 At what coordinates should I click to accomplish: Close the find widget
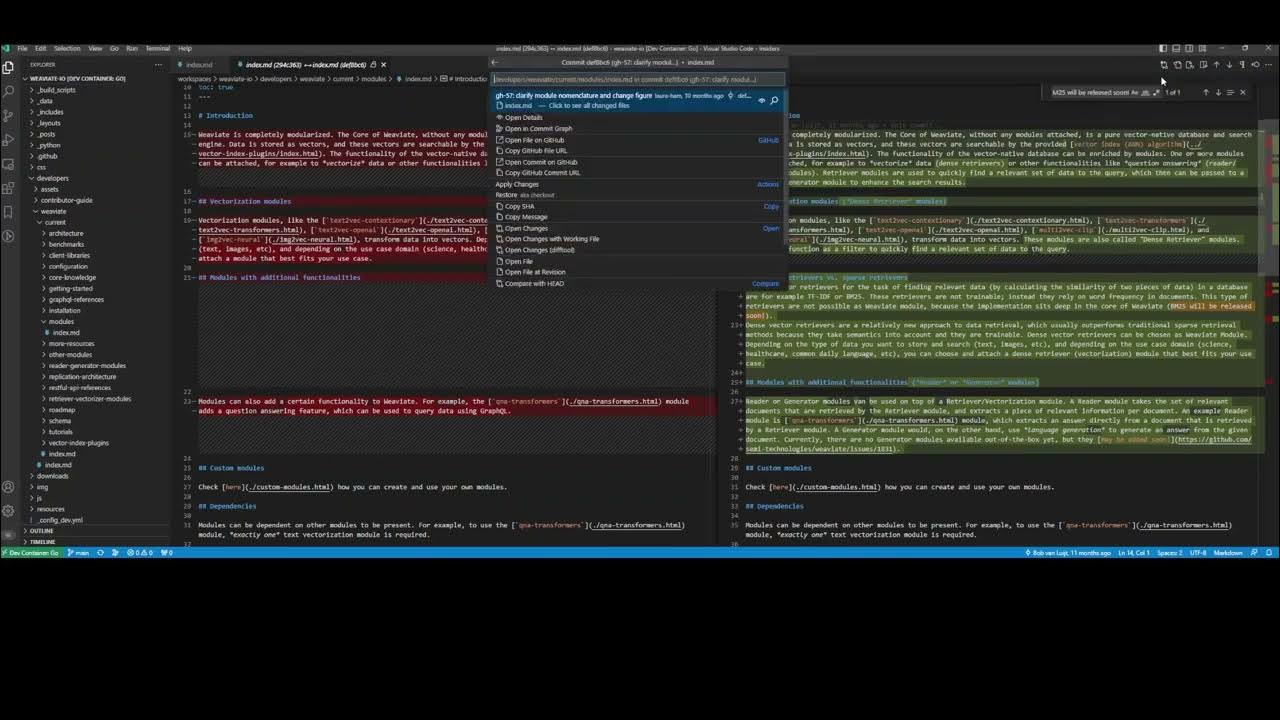point(1243,92)
